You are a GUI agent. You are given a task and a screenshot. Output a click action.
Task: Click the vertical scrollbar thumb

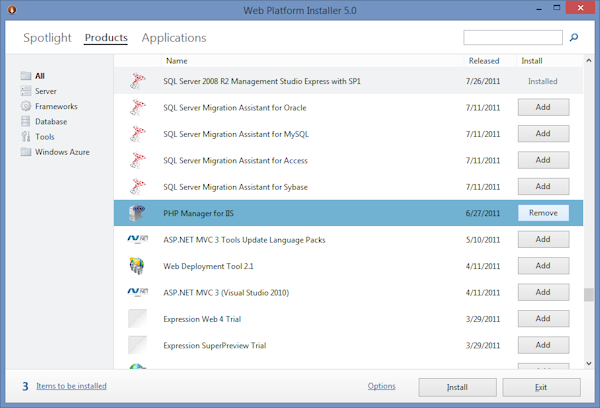pyautogui.click(x=589, y=295)
